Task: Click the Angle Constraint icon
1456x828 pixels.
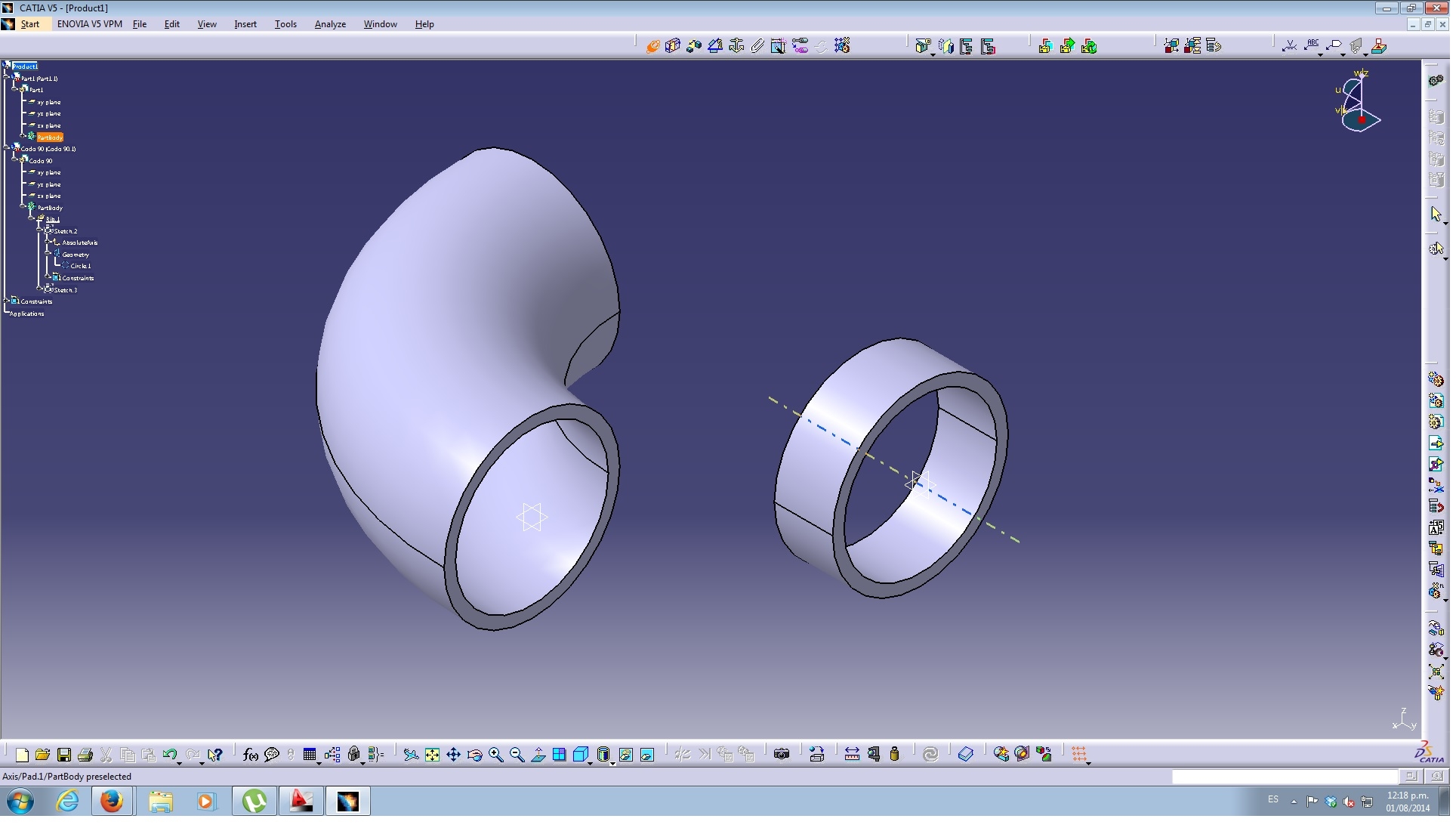Action: tap(714, 47)
